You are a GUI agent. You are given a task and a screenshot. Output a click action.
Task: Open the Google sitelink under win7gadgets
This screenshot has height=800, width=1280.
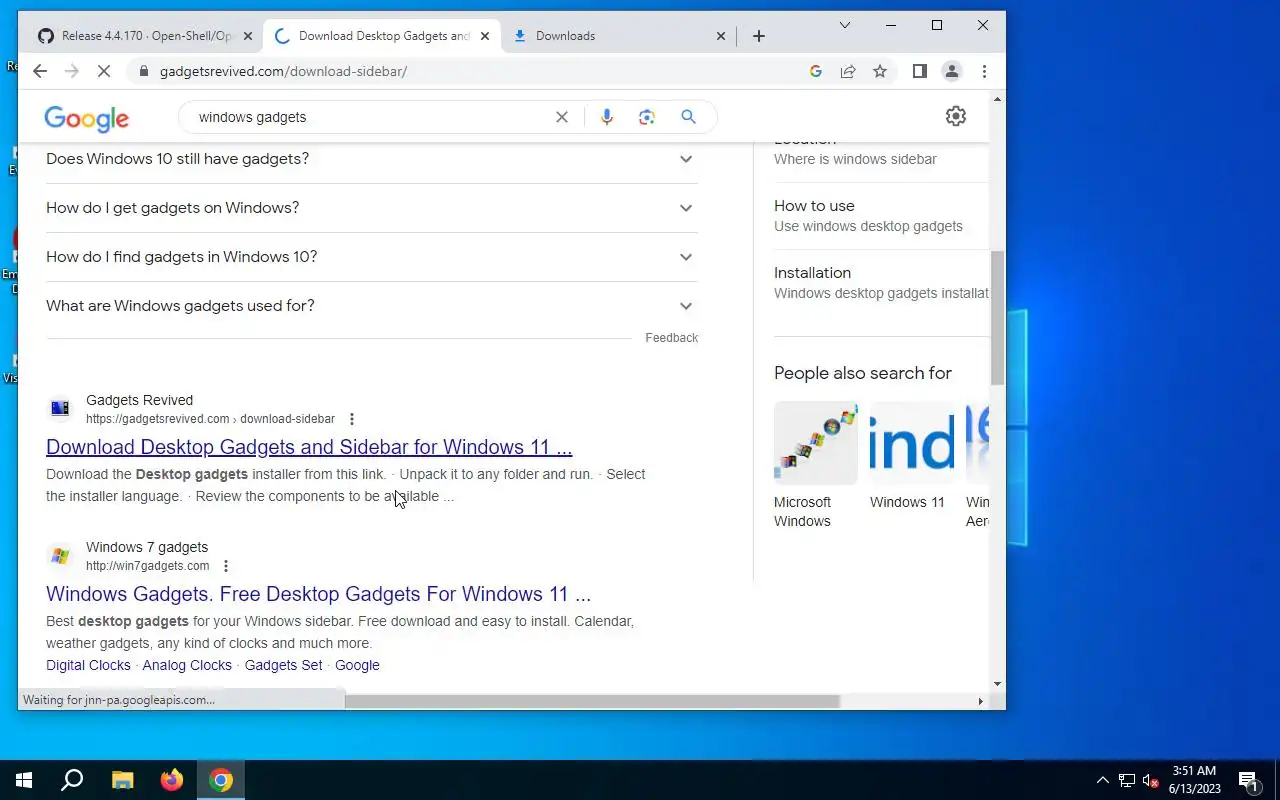tap(357, 665)
